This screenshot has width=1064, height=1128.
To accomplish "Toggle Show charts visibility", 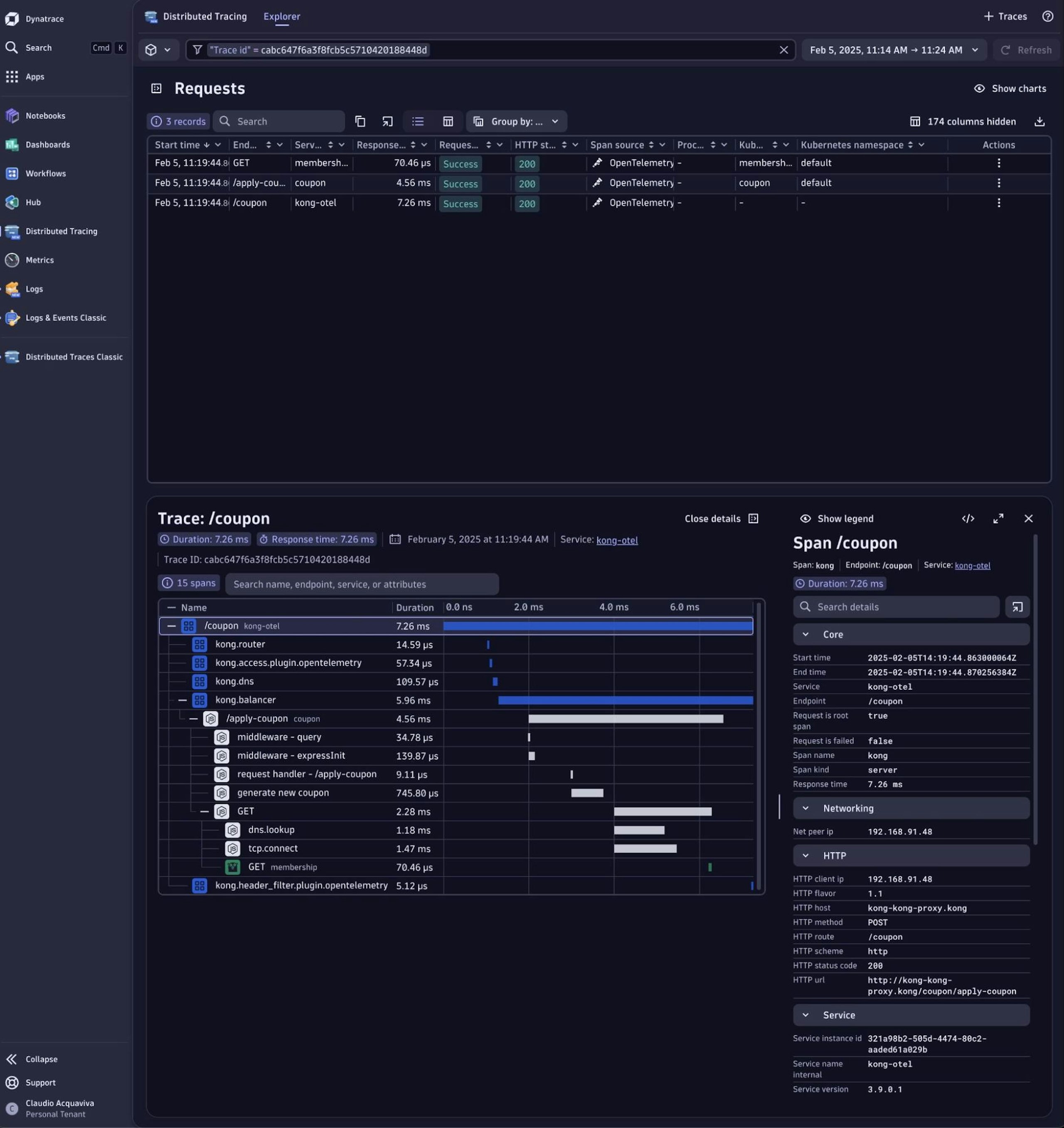I will [x=1010, y=88].
